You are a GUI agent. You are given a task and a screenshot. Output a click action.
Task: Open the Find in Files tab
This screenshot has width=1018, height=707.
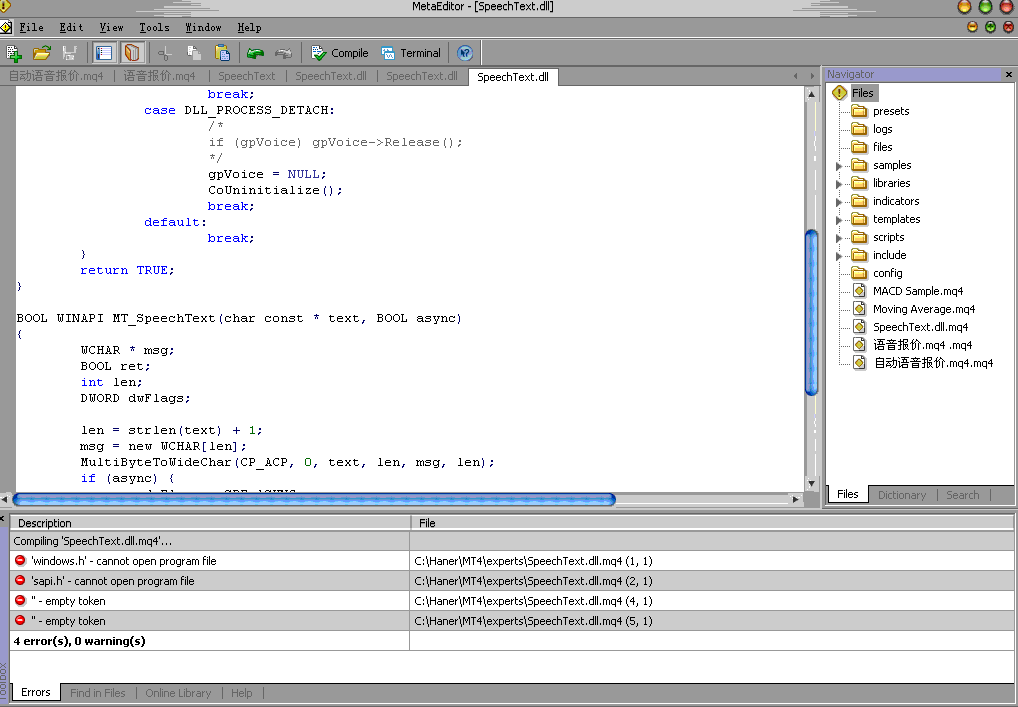click(x=97, y=693)
